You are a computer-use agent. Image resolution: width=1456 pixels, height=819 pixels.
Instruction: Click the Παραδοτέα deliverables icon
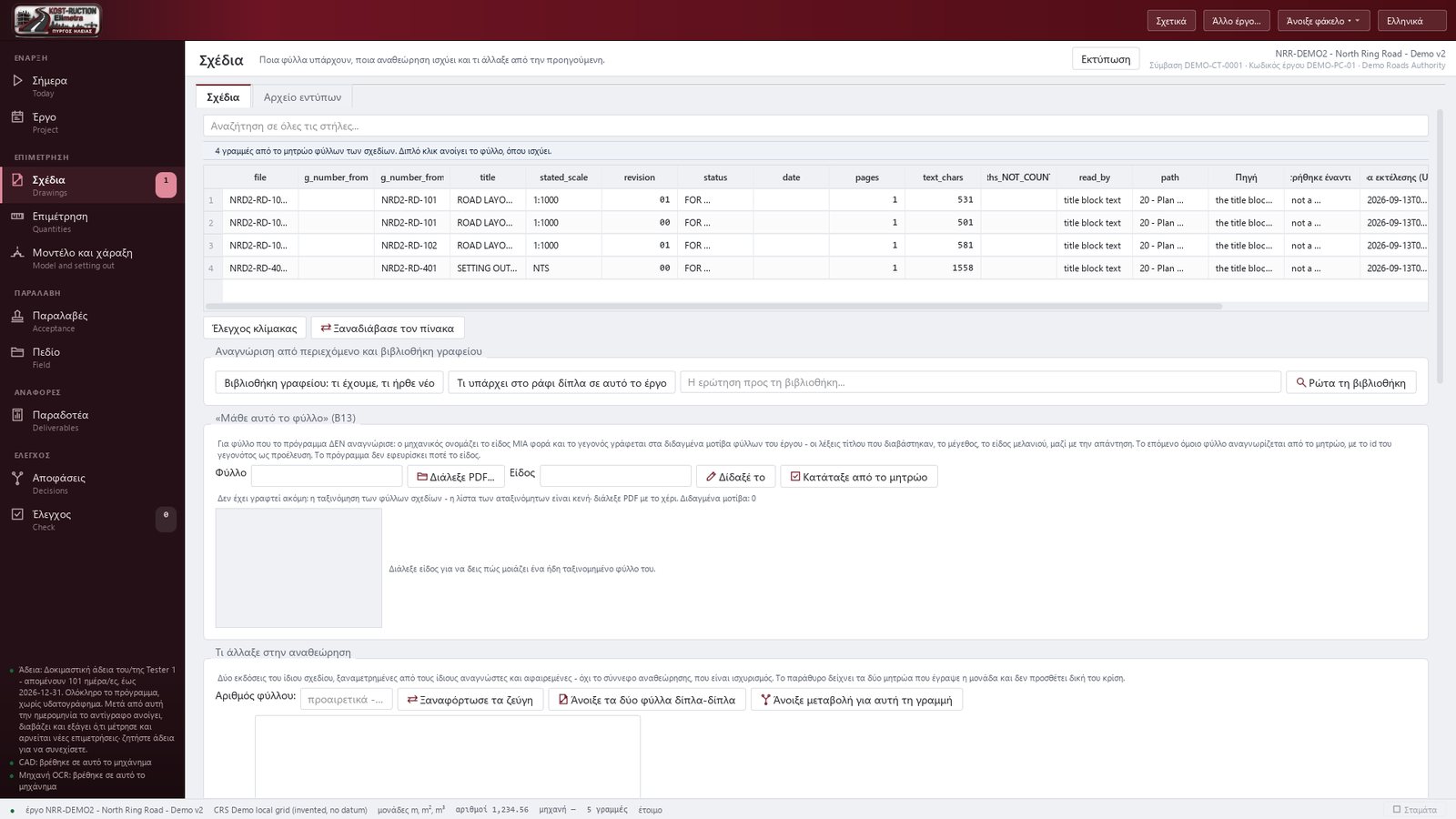[x=17, y=414]
